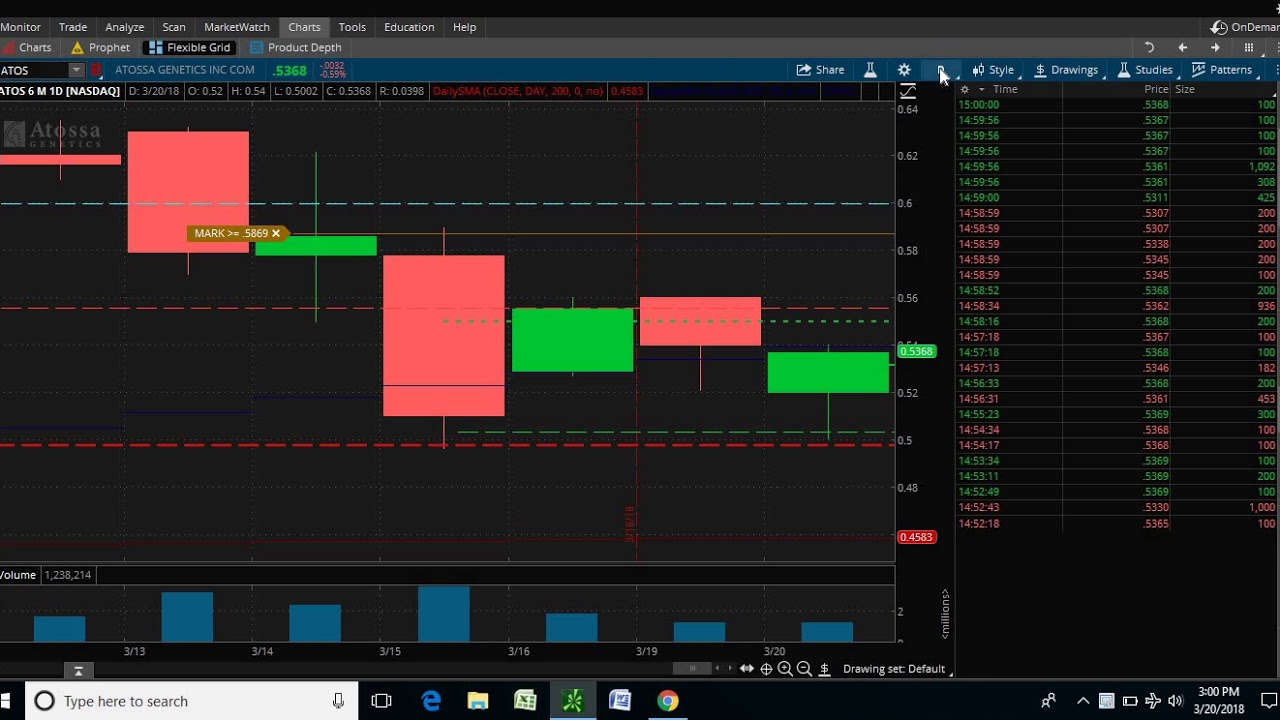This screenshot has height=720, width=1280.
Task: Go to previous chart with left arrow
Action: pyautogui.click(x=1182, y=47)
